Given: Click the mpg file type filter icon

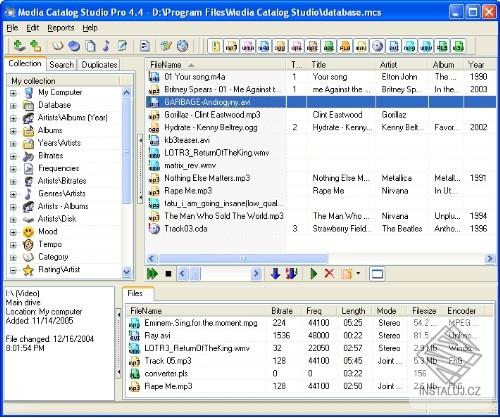Looking at the screenshot, I should (410, 46).
